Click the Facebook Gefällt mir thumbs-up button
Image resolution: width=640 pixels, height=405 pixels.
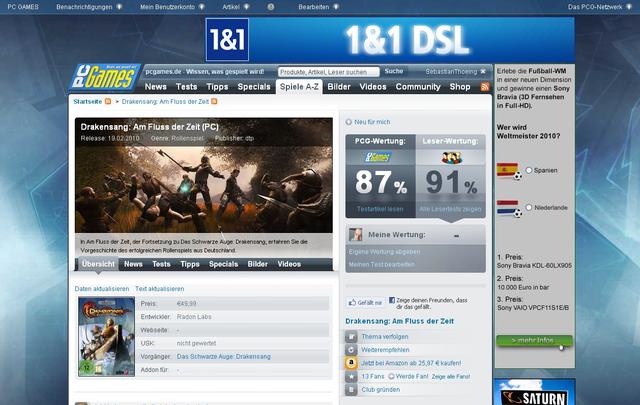click(365, 303)
